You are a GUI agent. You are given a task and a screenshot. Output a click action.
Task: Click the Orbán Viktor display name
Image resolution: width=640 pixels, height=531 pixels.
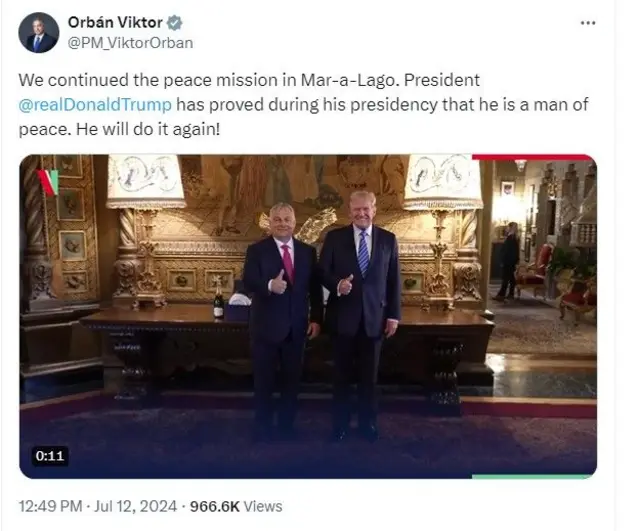[115, 22]
